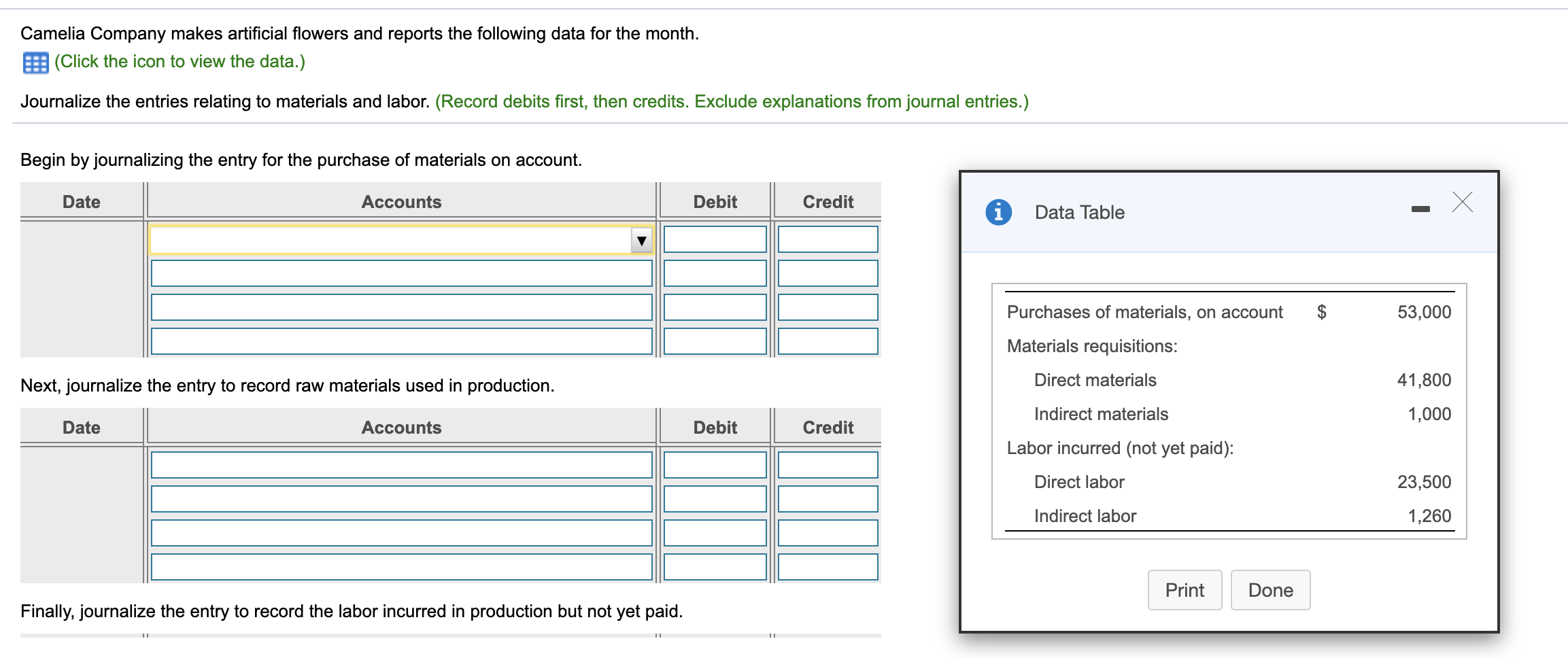1568x658 pixels.
Task: Click the Print button
Action: (x=1184, y=590)
